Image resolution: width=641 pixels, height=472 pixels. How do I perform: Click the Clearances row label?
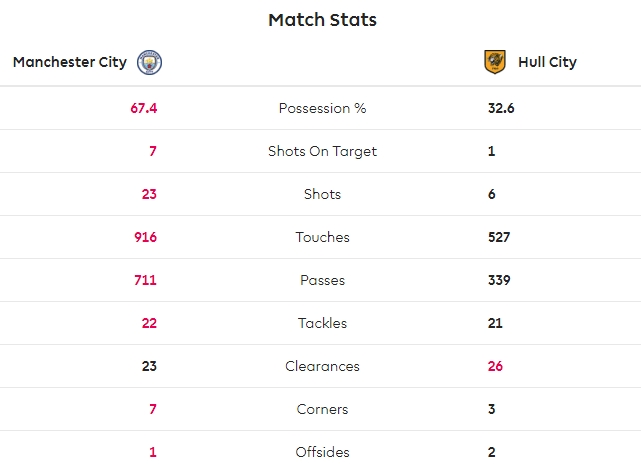pos(322,366)
